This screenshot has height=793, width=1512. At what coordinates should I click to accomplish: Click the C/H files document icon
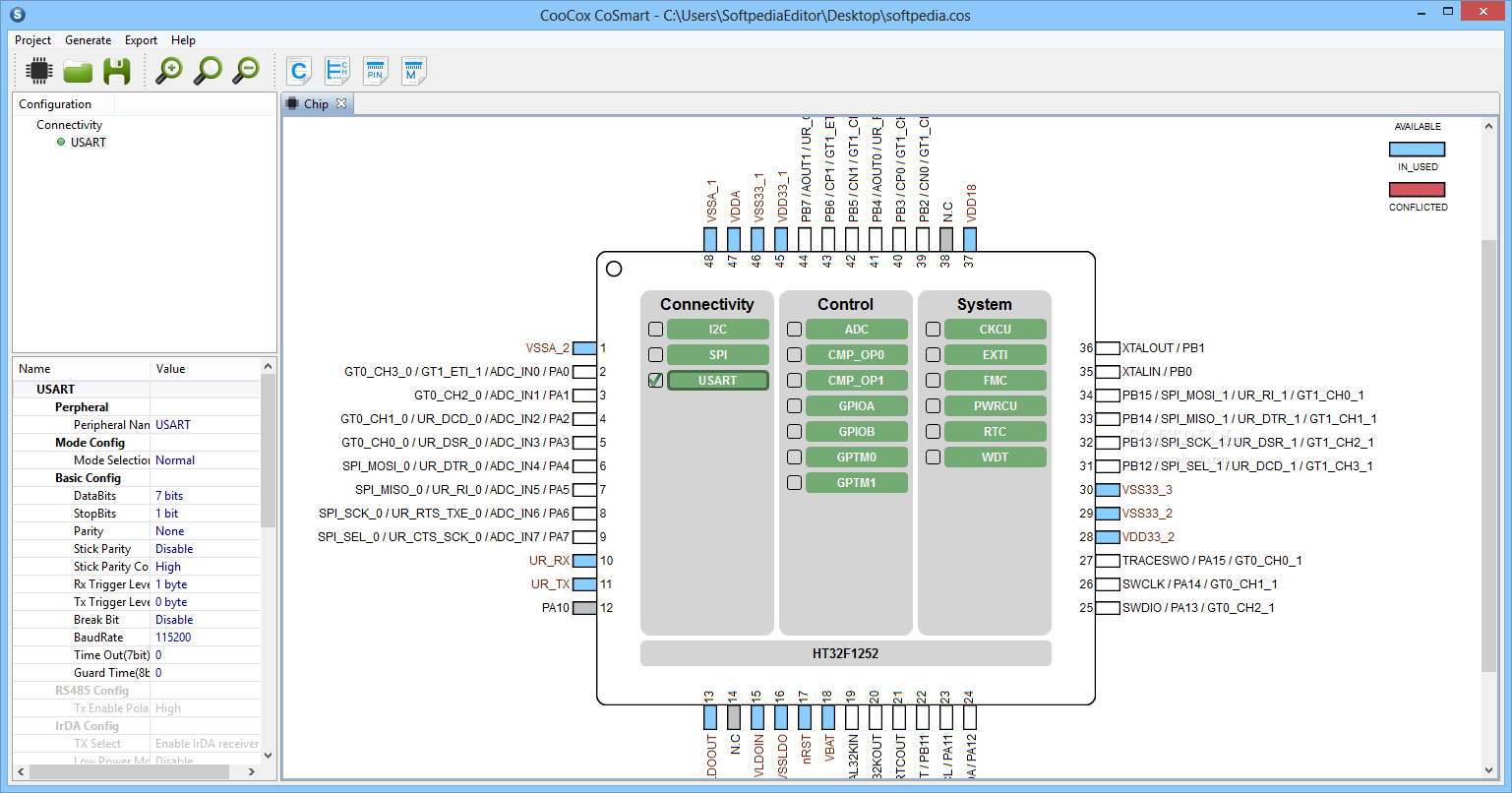point(337,71)
